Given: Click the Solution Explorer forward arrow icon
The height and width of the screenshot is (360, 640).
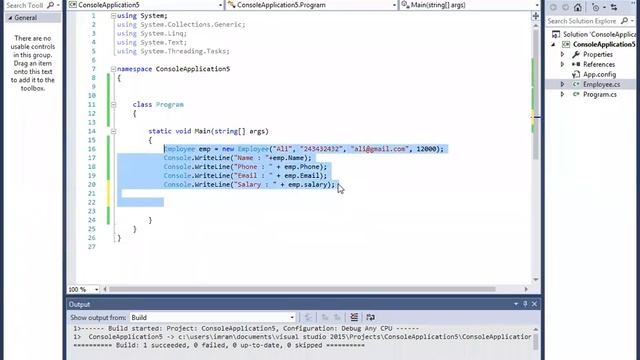Looking at the screenshot, I should tap(565, 7).
